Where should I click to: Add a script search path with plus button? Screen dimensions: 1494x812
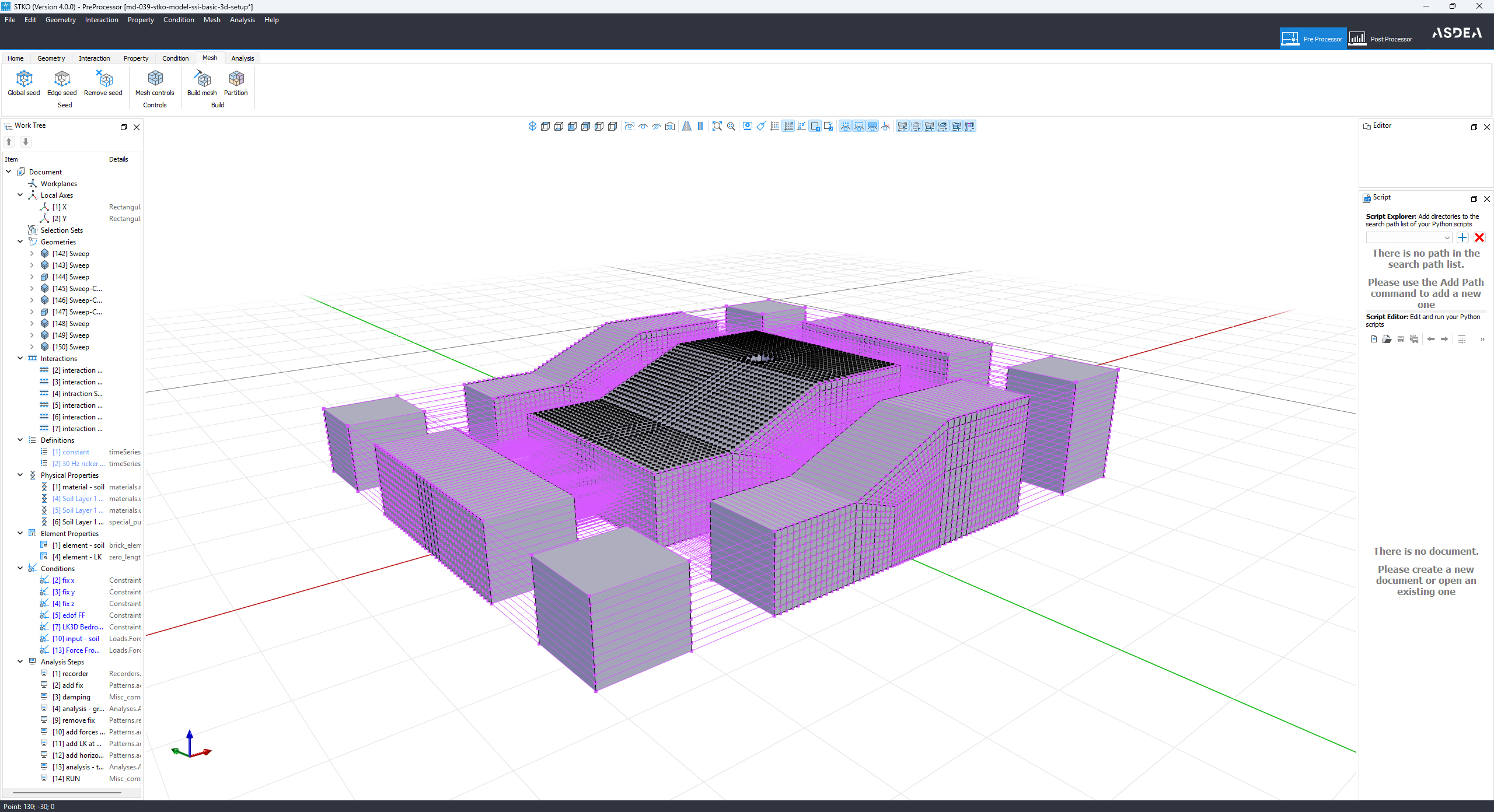(1462, 237)
